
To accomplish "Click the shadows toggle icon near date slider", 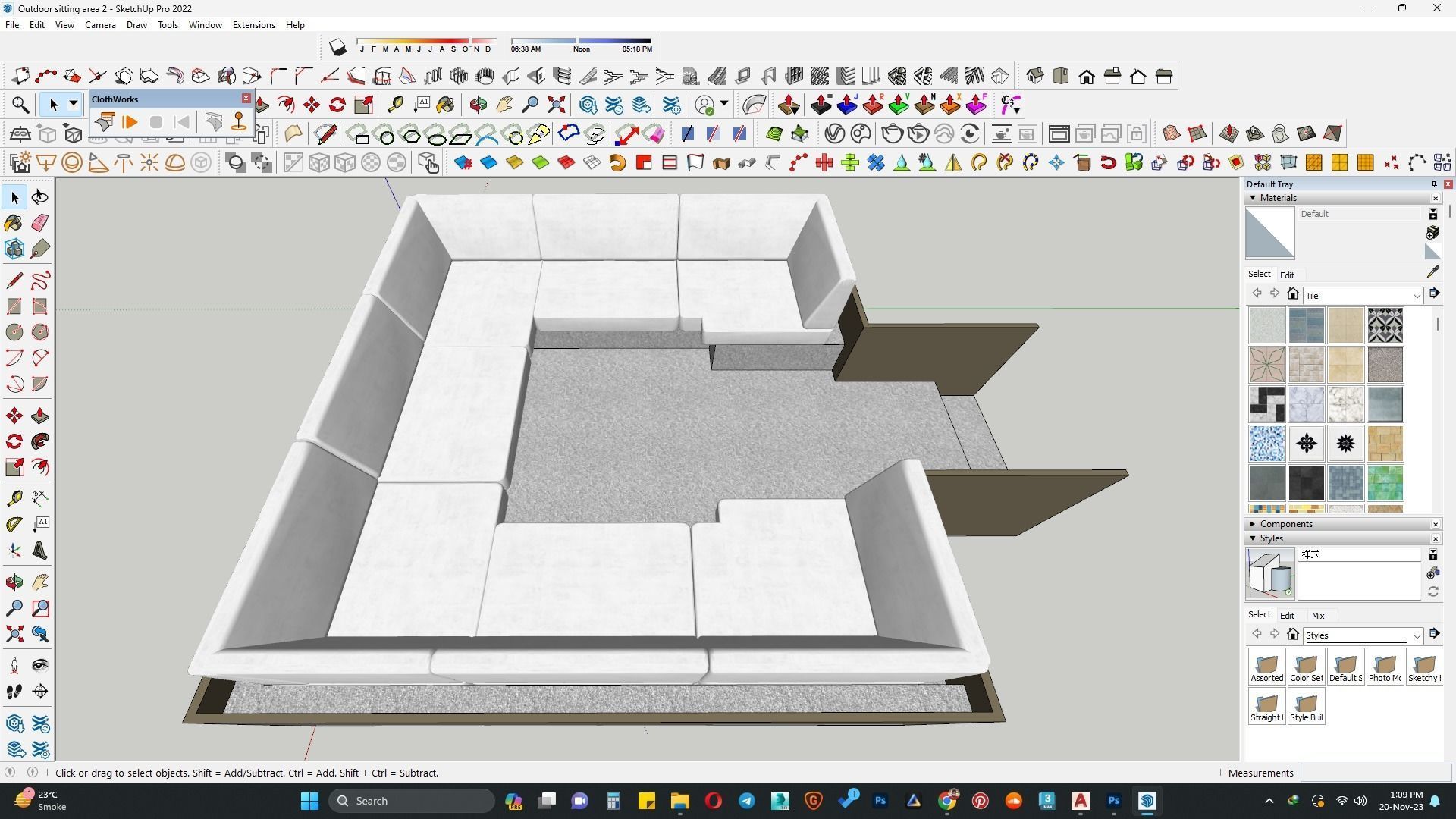I will click(337, 48).
